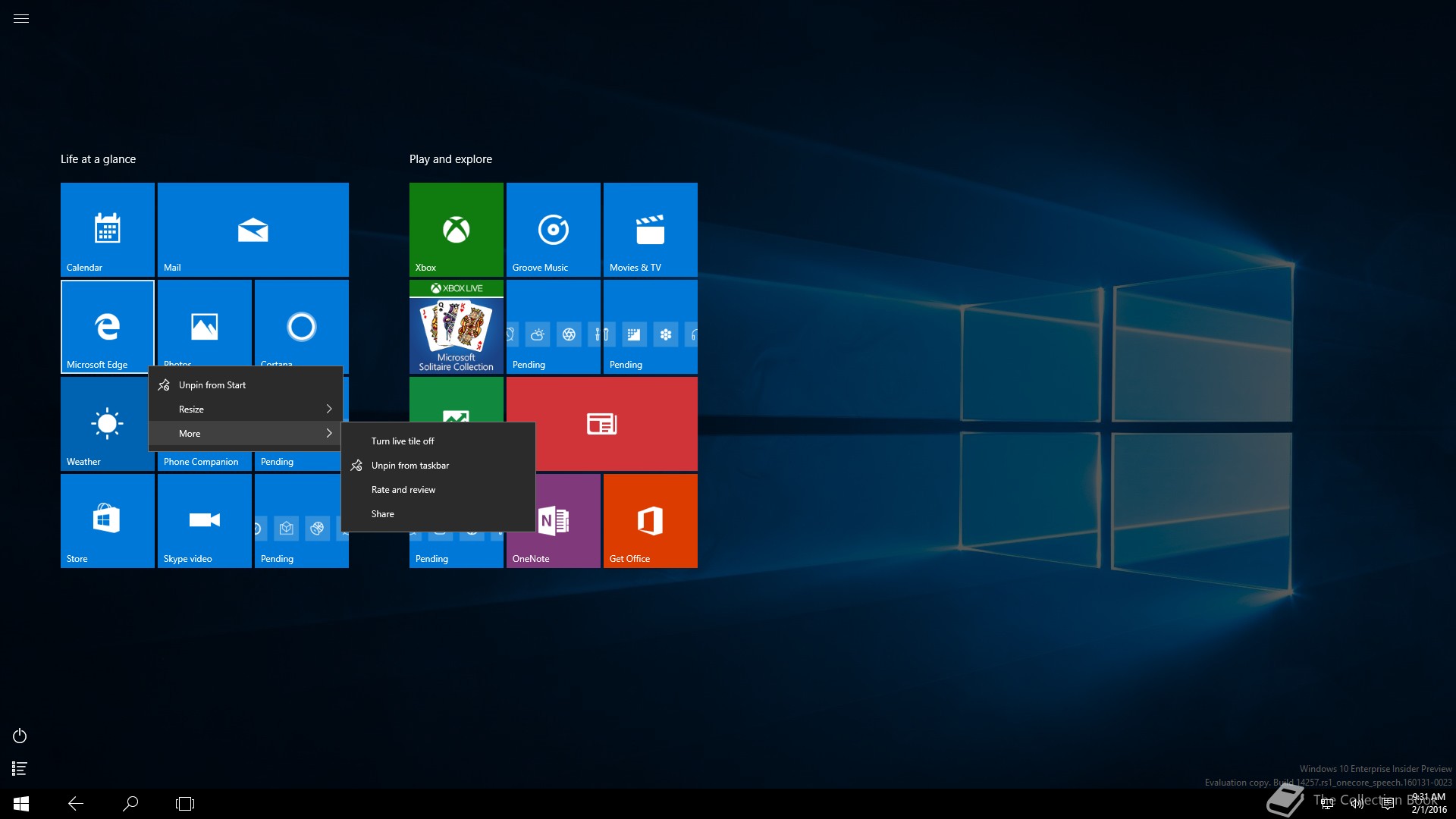The image size is (1456, 819).
Task: Click the Pending tile beside Skype video
Action: (x=297, y=520)
